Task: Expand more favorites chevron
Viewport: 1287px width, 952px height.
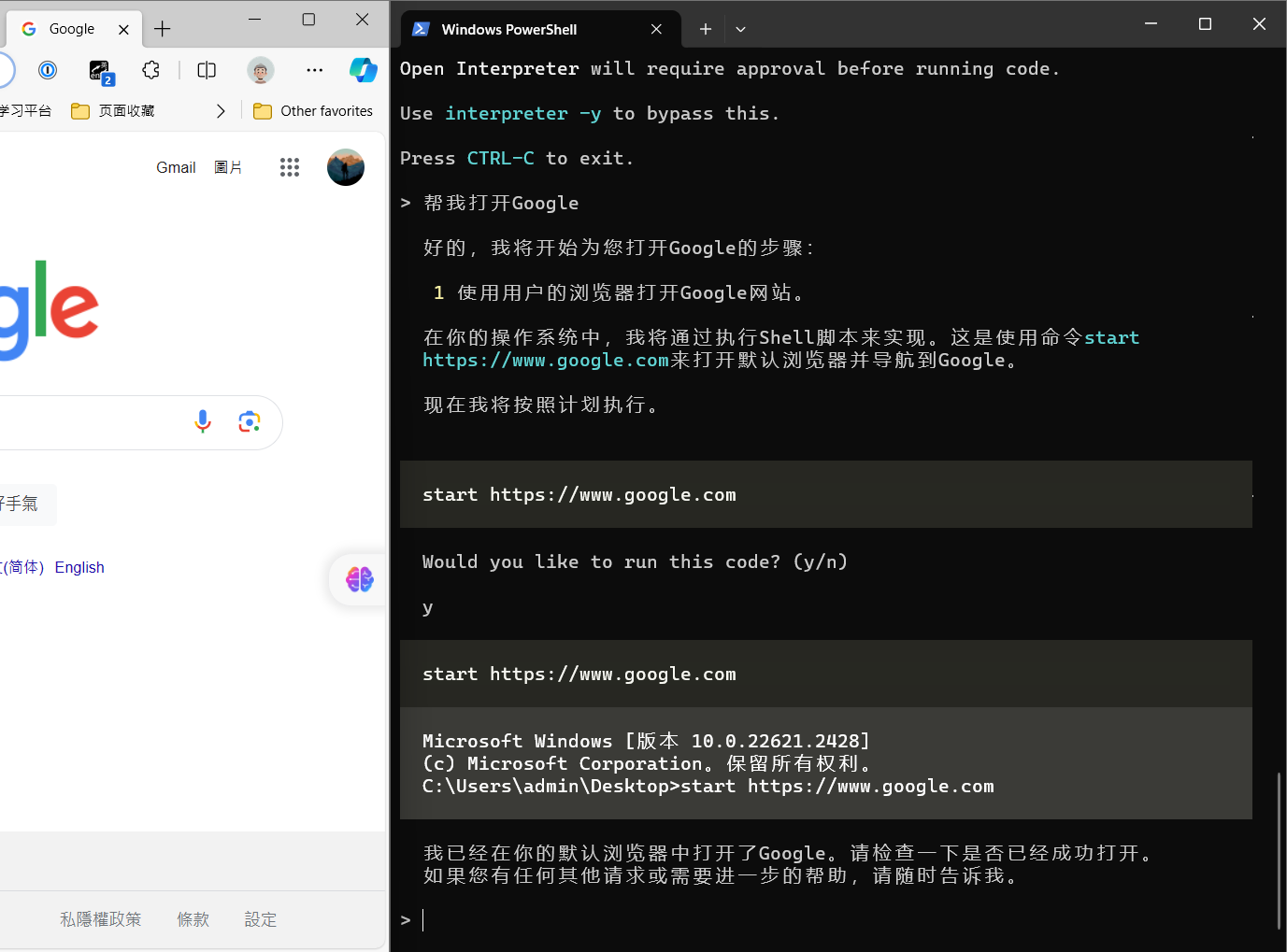Action: pos(221,111)
